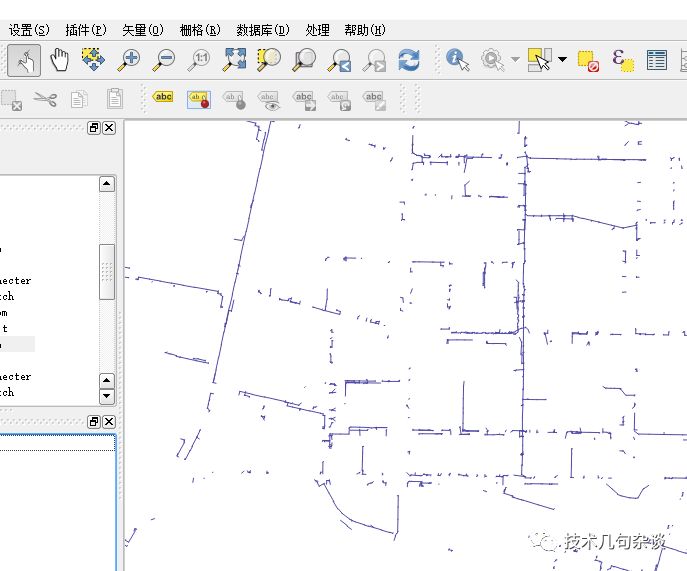Click upper panel scroll up arrow
Image resolution: width=687 pixels, height=571 pixels.
tap(107, 184)
